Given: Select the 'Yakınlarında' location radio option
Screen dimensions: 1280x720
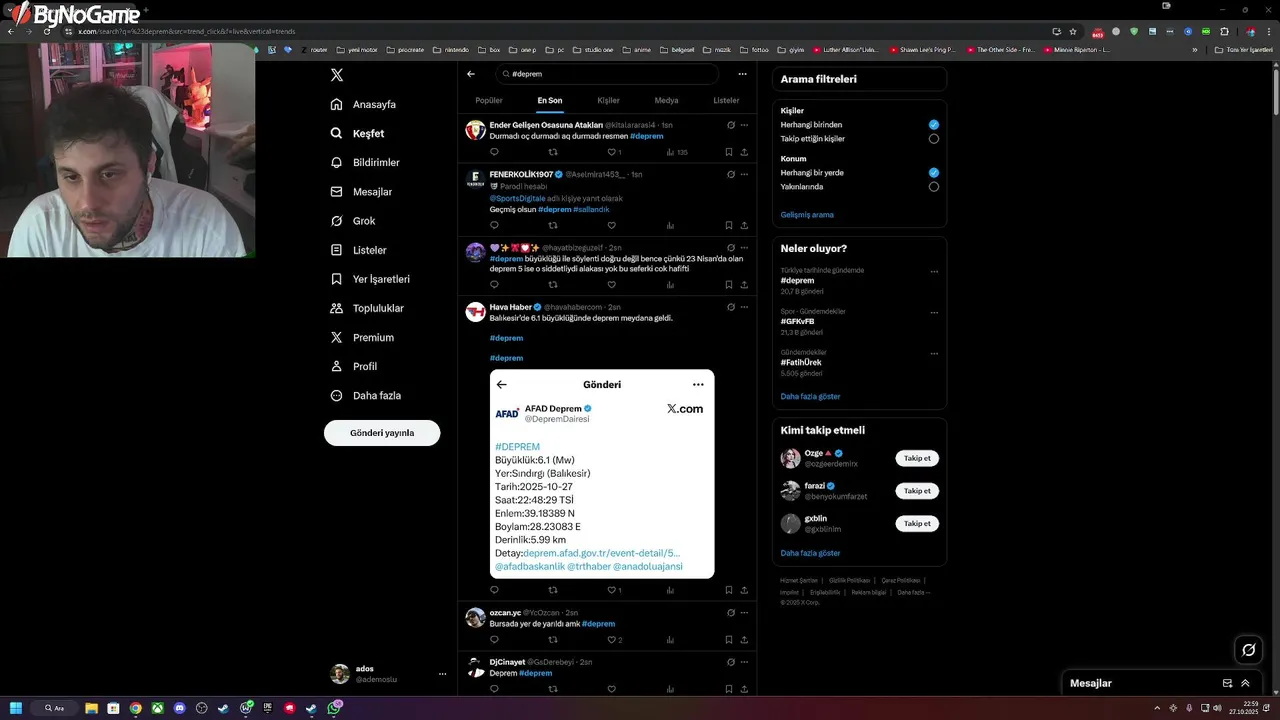Looking at the screenshot, I should [933, 187].
